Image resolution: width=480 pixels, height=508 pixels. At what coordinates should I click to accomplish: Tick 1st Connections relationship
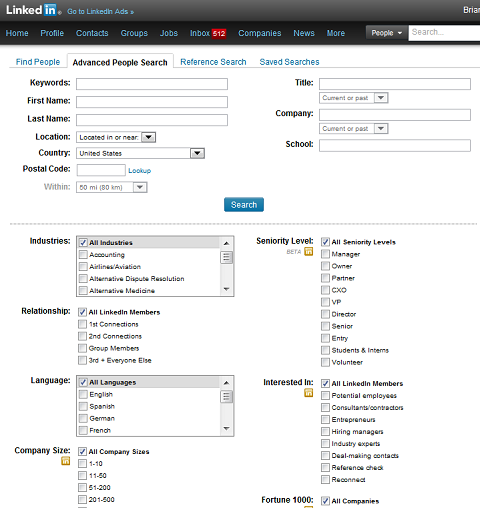(x=82, y=324)
